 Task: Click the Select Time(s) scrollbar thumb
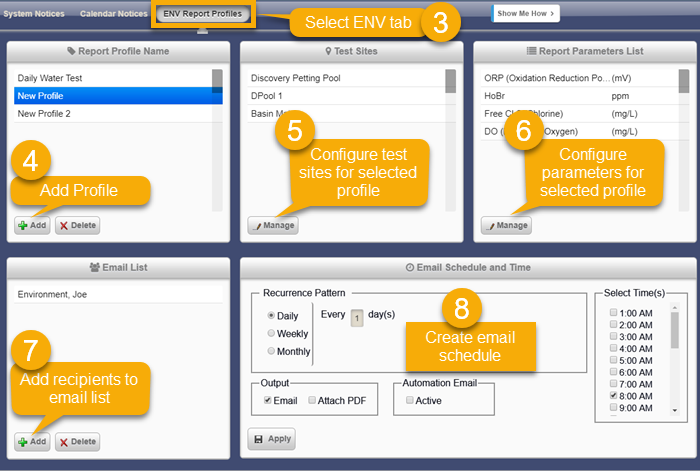(x=675, y=330)
